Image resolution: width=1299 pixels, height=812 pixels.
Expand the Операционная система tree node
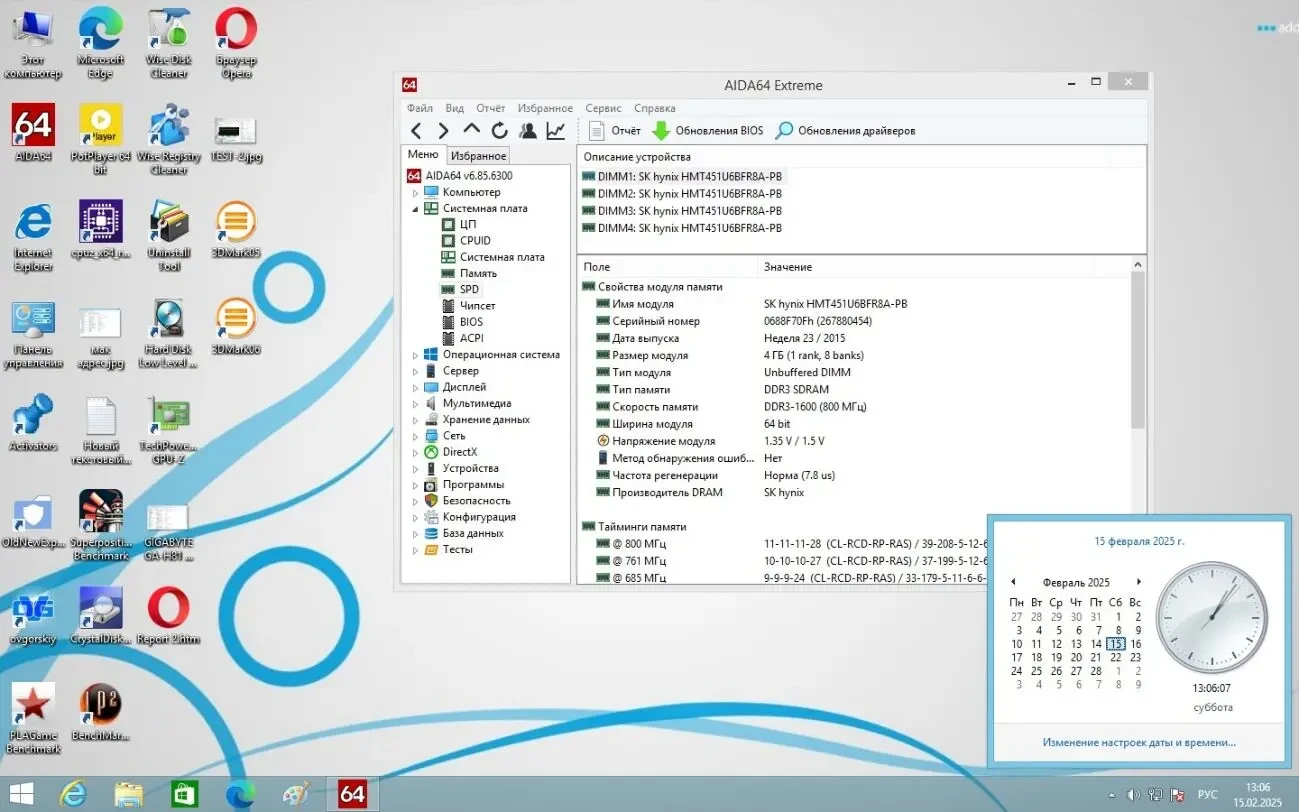tap(415, 354)
